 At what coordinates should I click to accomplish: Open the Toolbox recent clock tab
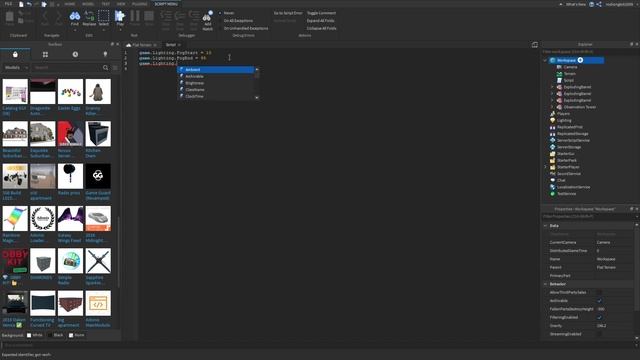pyautogui.click(x=75, y=54)
